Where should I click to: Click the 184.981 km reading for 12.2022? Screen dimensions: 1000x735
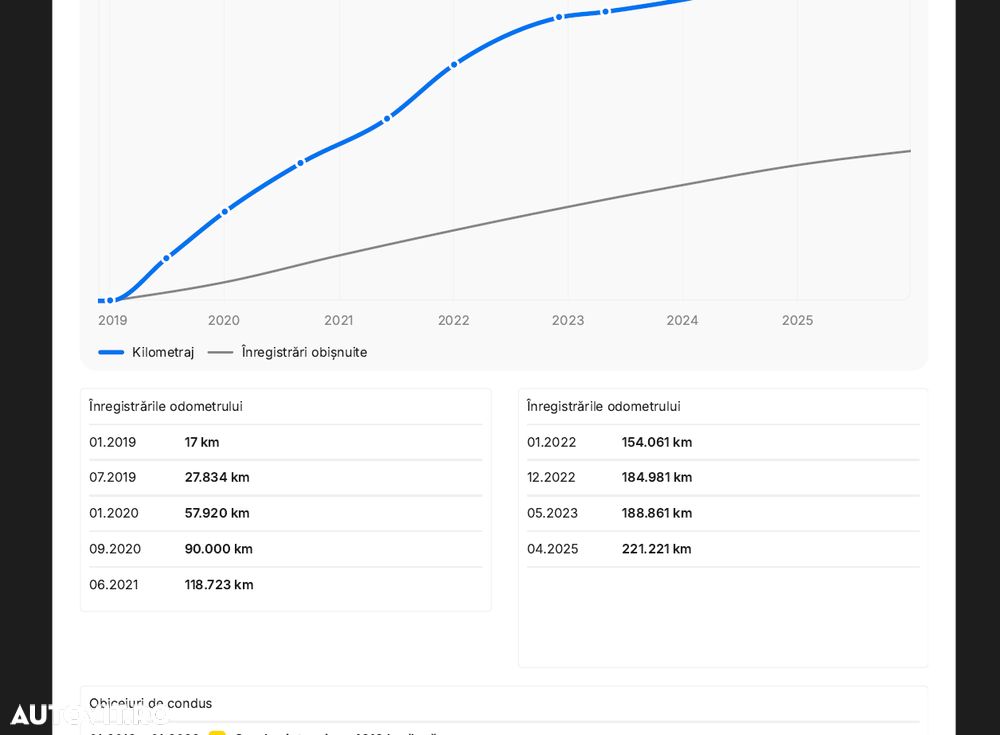(x=656, y=477)
